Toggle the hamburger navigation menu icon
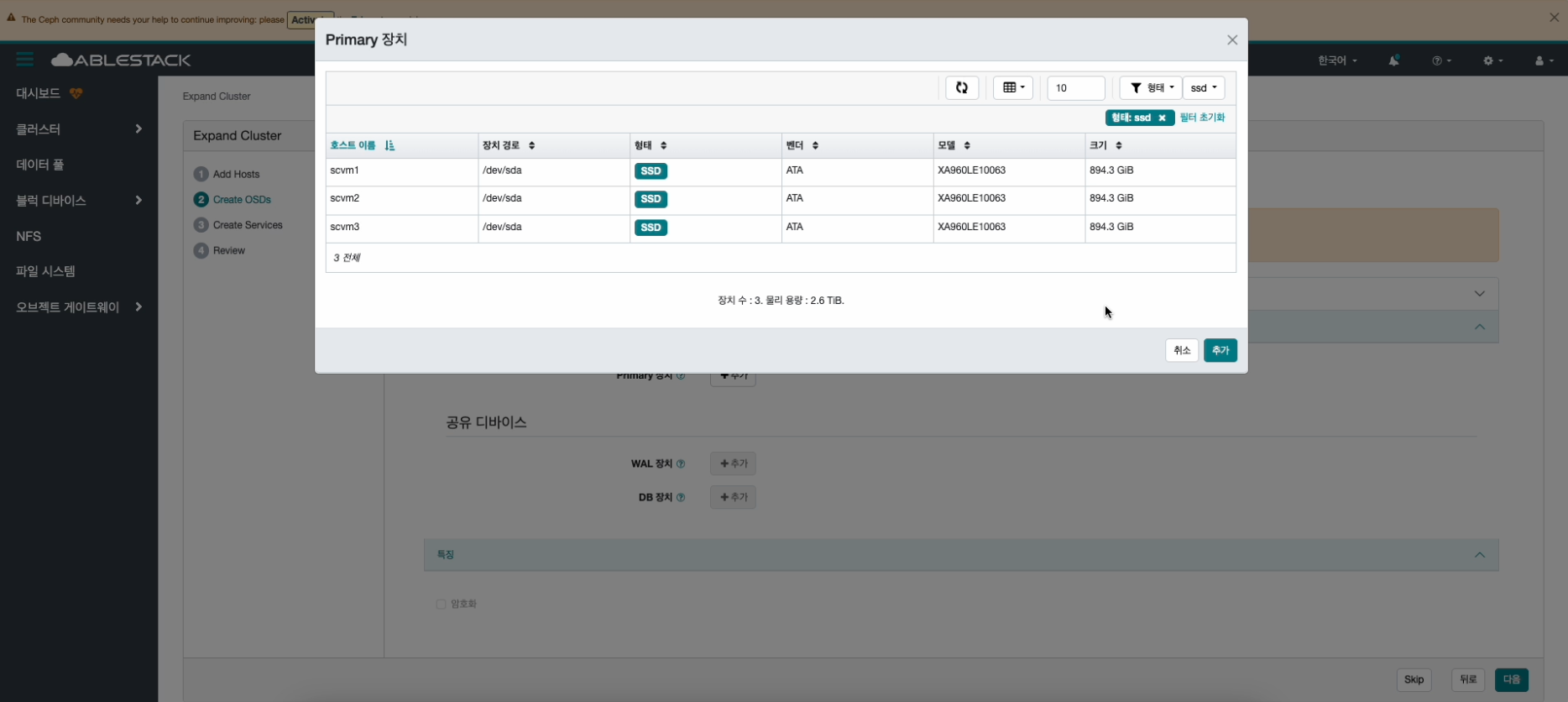Screen dimensions: 1568x702 click(24, 60)
